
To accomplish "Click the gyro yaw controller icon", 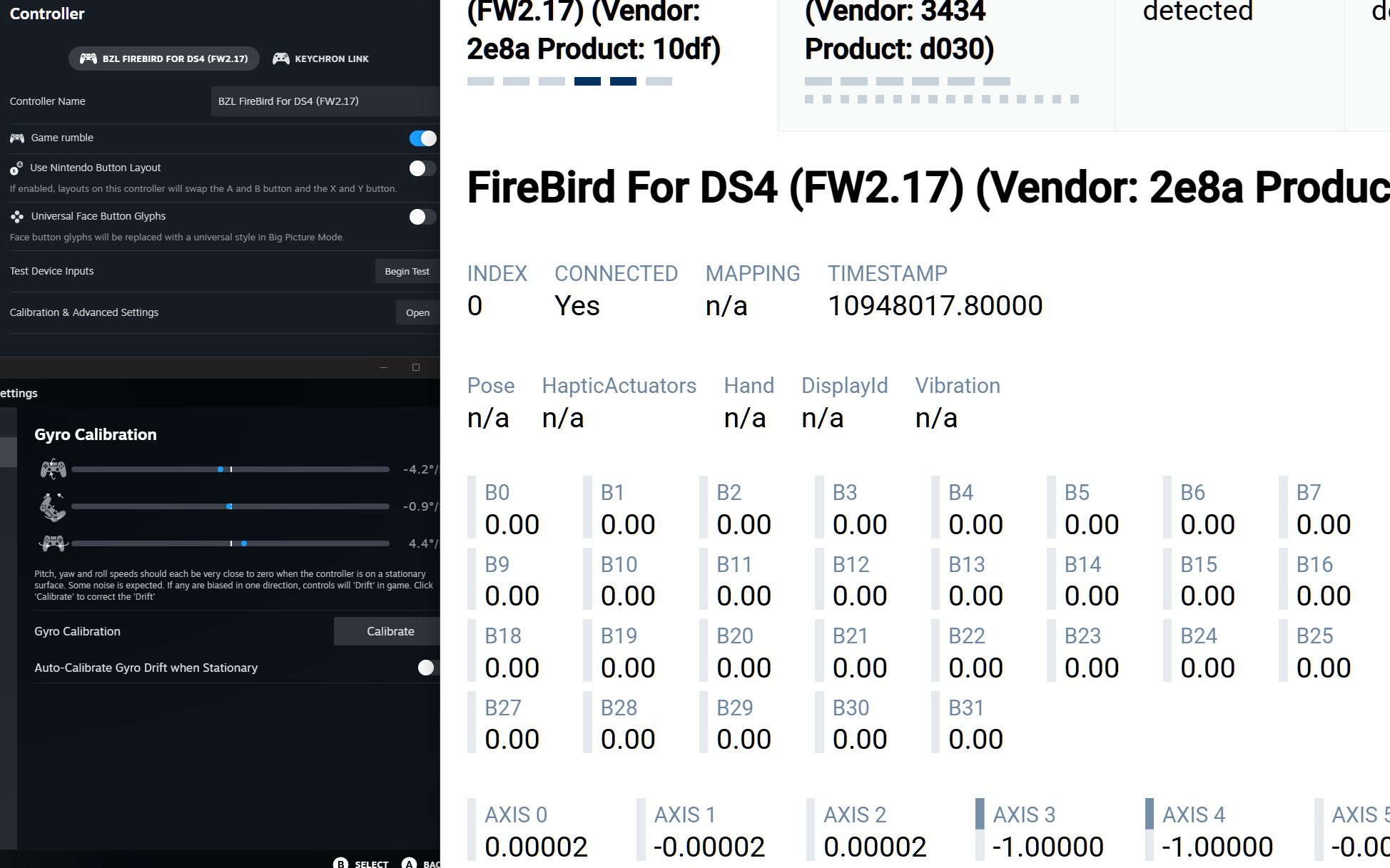I will point(53,507).
